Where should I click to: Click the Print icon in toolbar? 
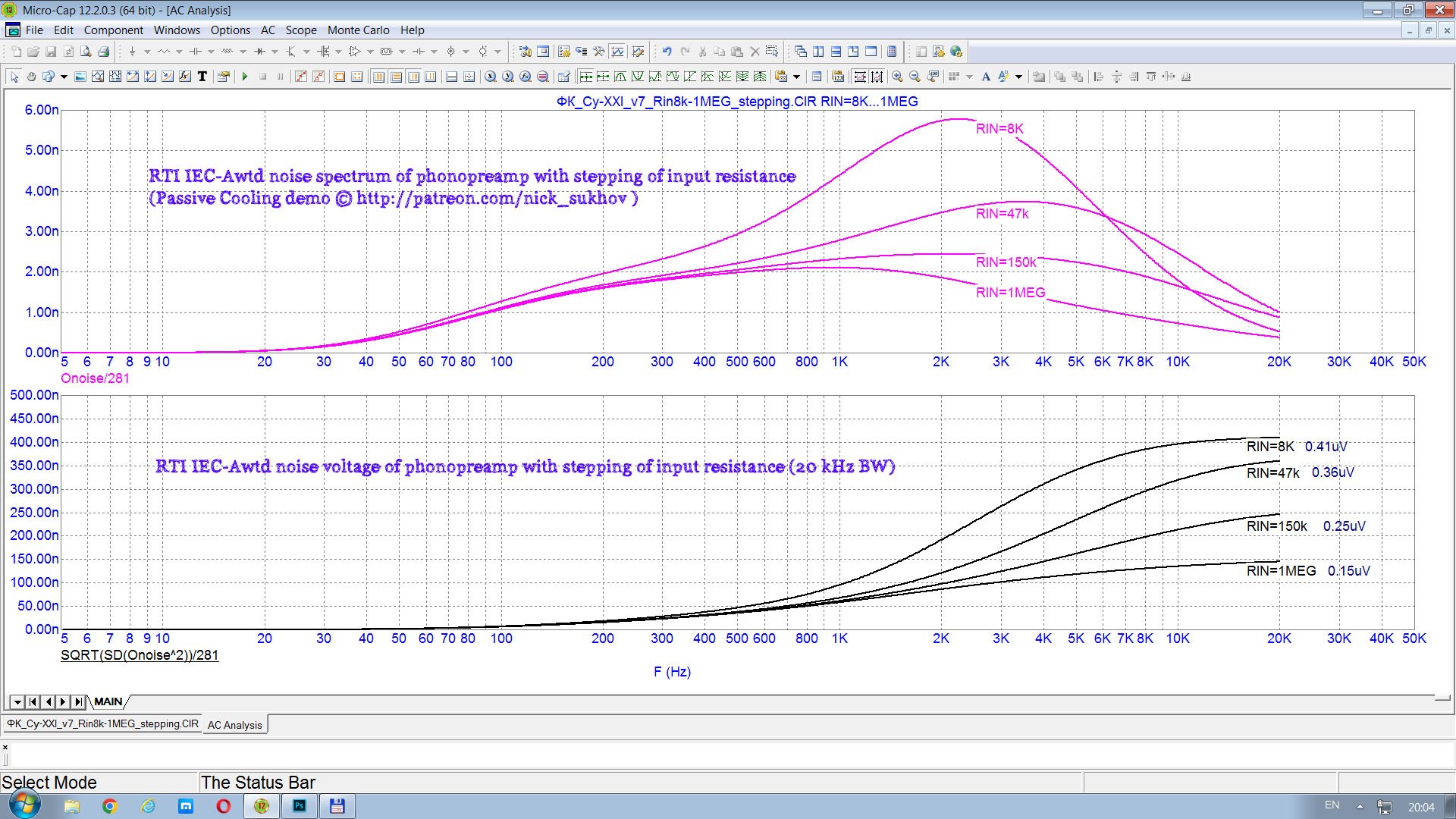(104, 52)
